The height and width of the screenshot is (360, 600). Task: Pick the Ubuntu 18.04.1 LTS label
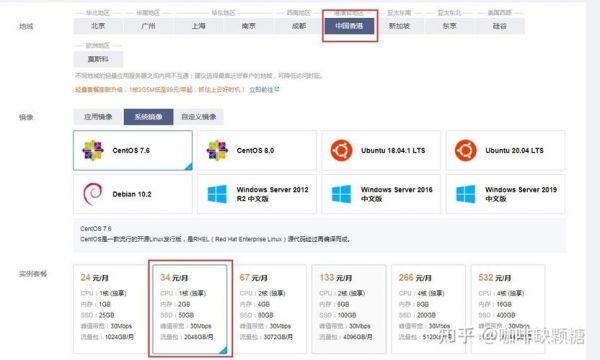coord(393,150)
